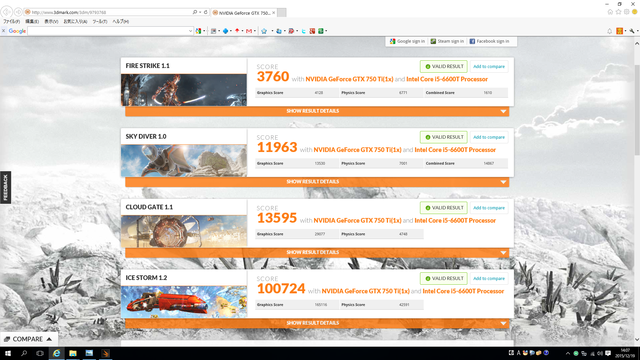Open the お気に入り(A) menu
The width and height of the screenshot is (640, 360).
click(75, 21)
